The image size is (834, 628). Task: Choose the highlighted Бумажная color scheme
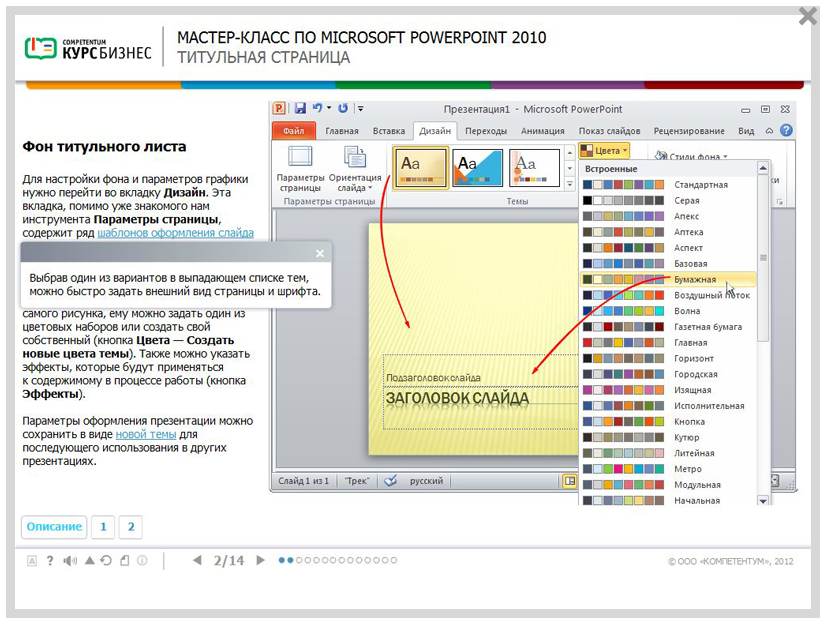668,279
